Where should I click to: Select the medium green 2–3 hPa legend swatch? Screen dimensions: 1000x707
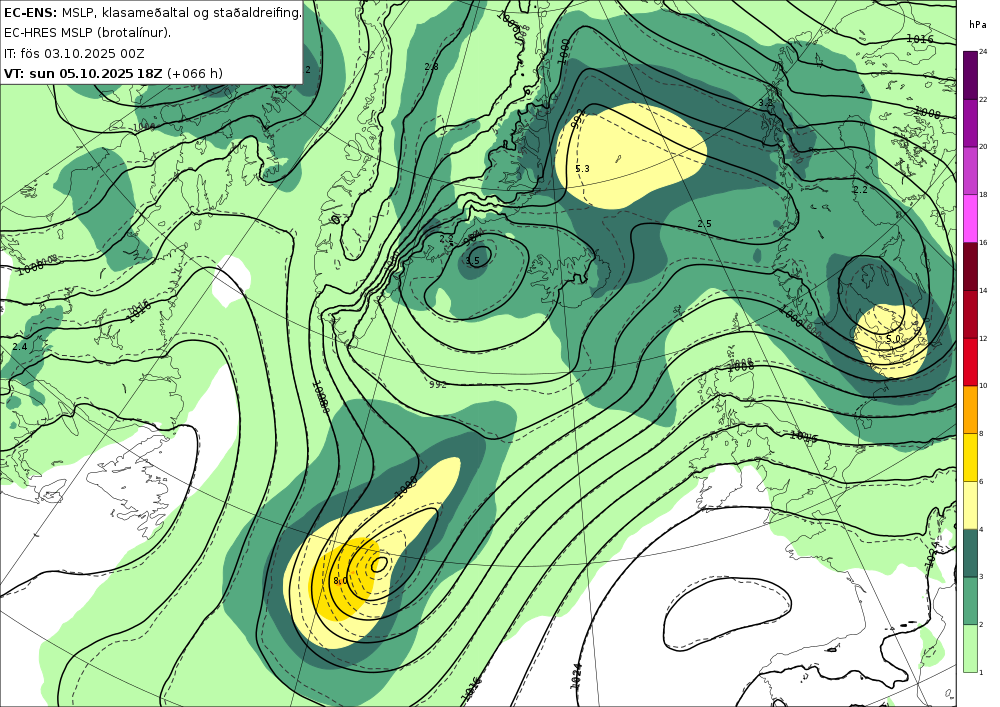[x=970, y=601]
